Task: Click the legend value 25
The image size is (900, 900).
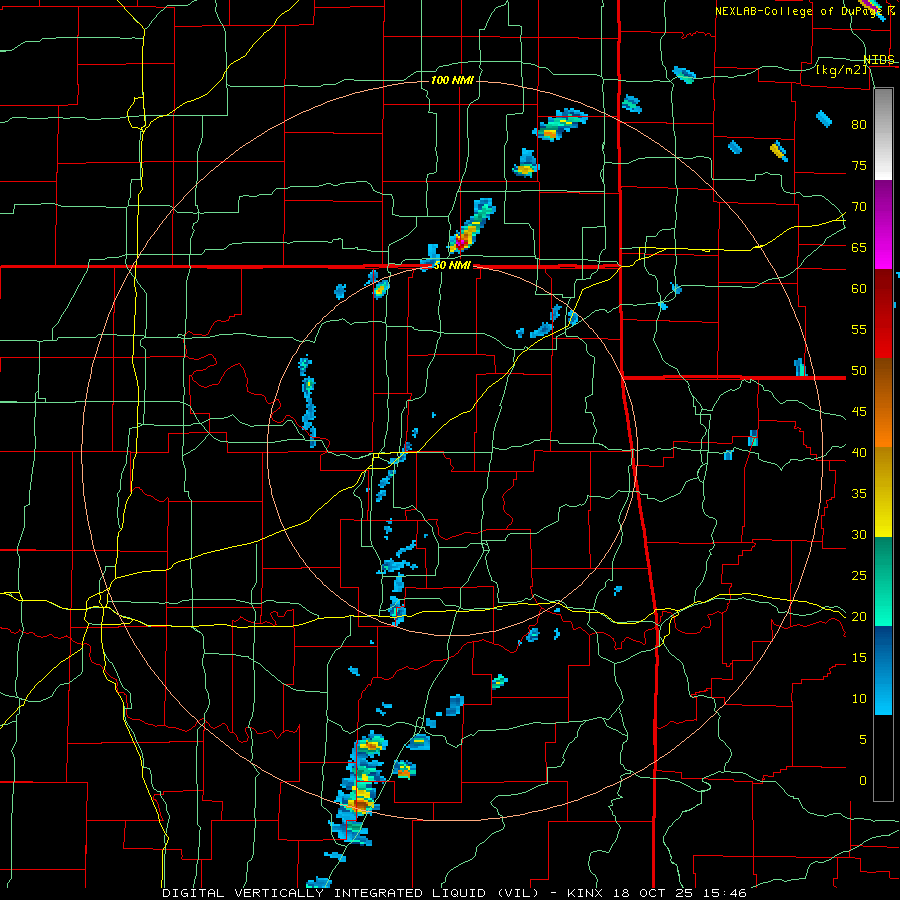Action: (x=859, y=576)
